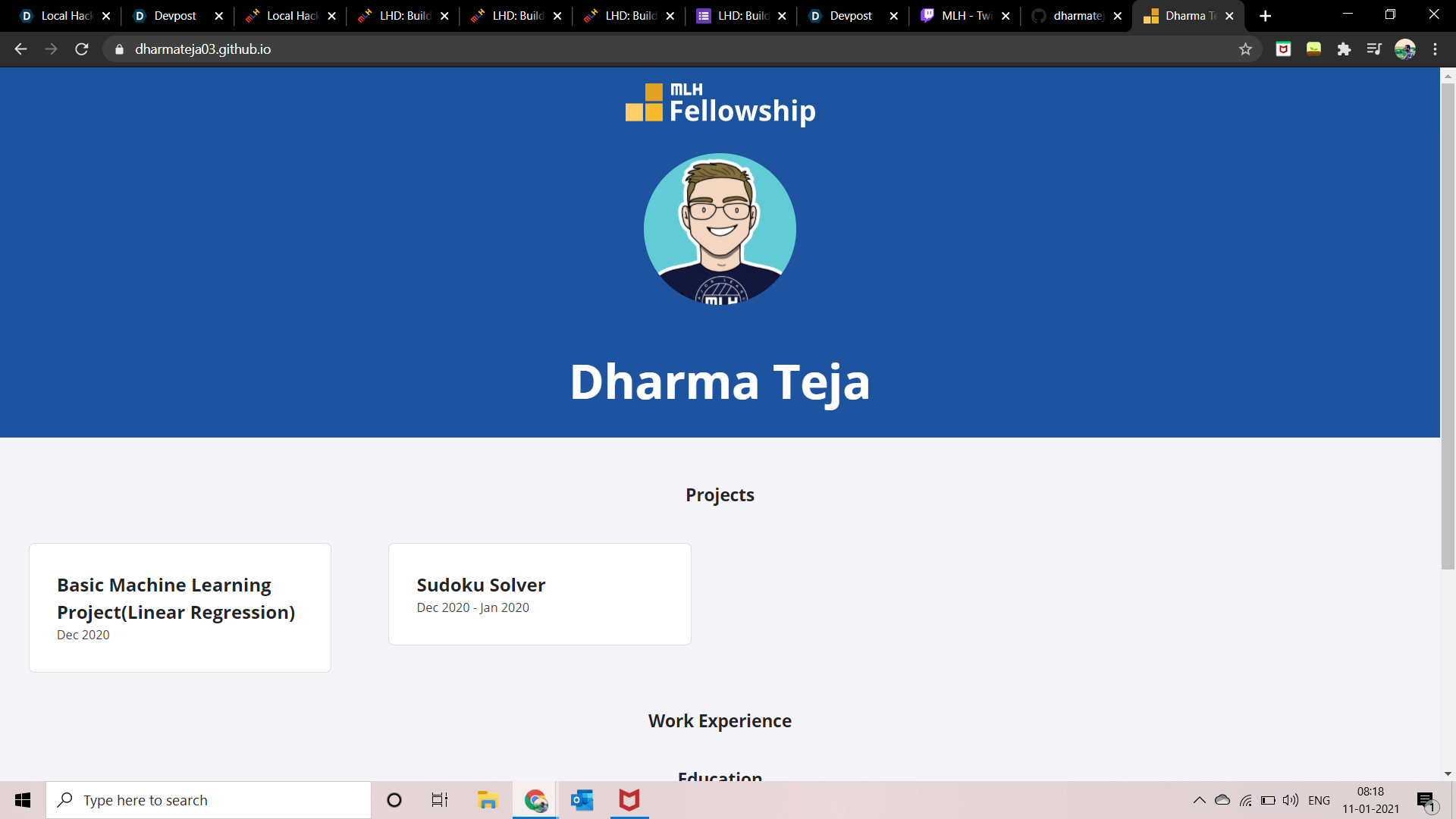Go back using the back arrow
The height and width of the screenshot is (819, 1456).
point(20,49)
